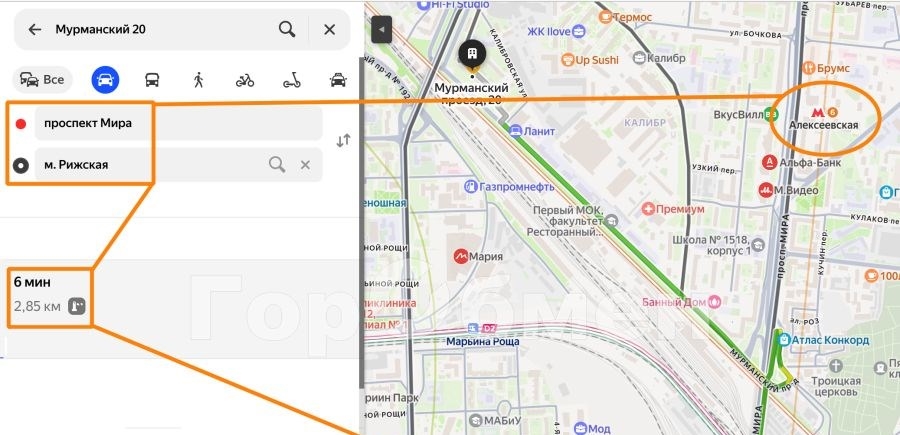
Task: Choose the walking route mode
Action: pyautogui.click(x=198, y=80)
